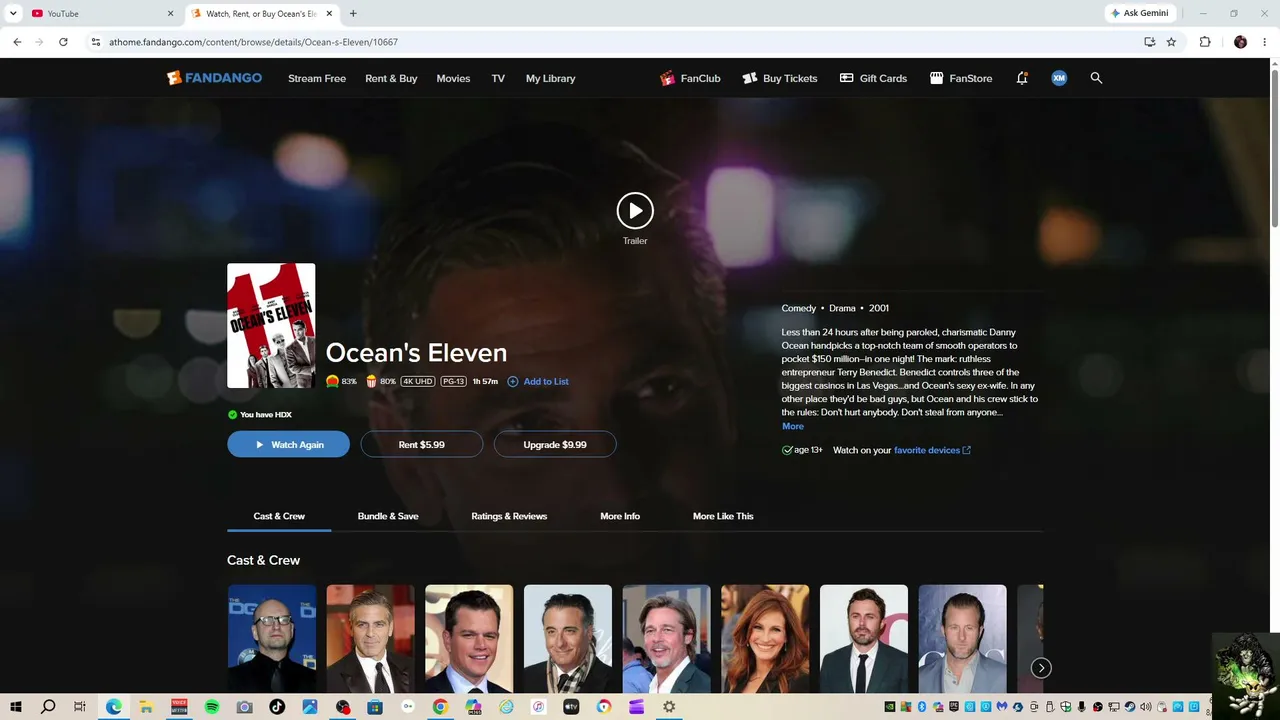Switch to More Like This tab
The width and height of the screenshot is (1280, 720).
723,516
